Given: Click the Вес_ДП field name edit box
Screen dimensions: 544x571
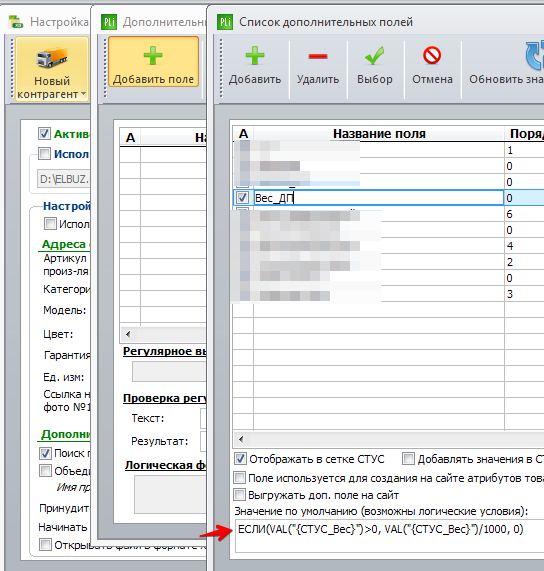Looking at the screenshot, I should coord(378,198).
